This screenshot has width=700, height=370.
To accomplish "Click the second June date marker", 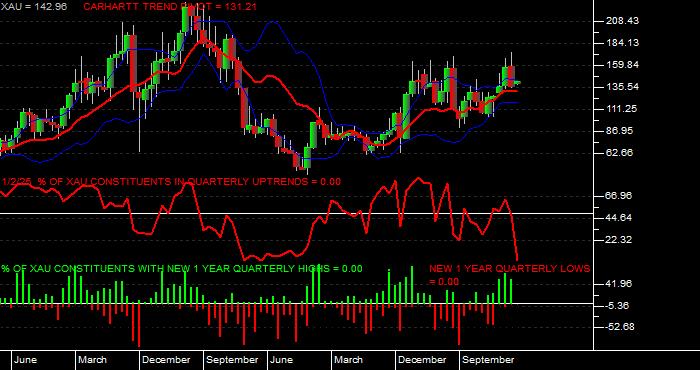I will [282, 360].
